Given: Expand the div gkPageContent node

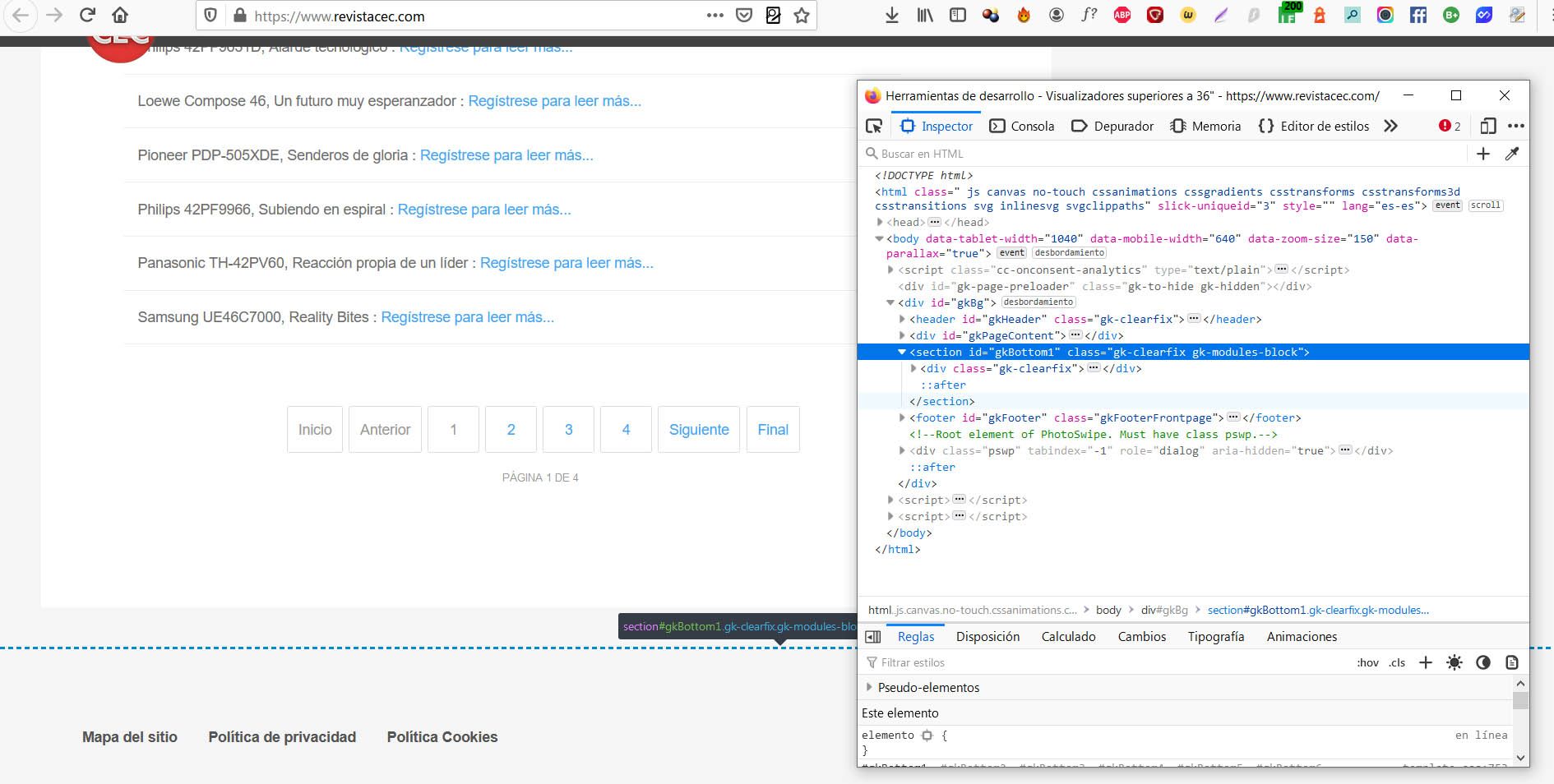Looking at the screenshot, I should pyautogui.click(x=902, y=335).
